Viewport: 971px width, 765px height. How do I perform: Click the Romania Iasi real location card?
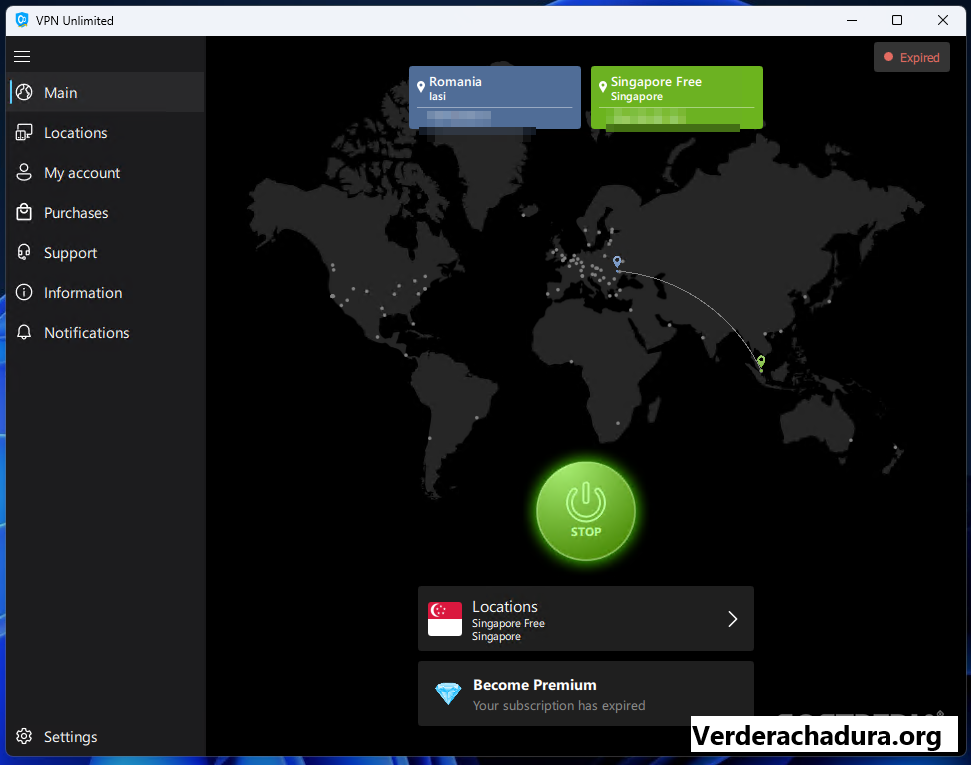(x=495, y=97)
